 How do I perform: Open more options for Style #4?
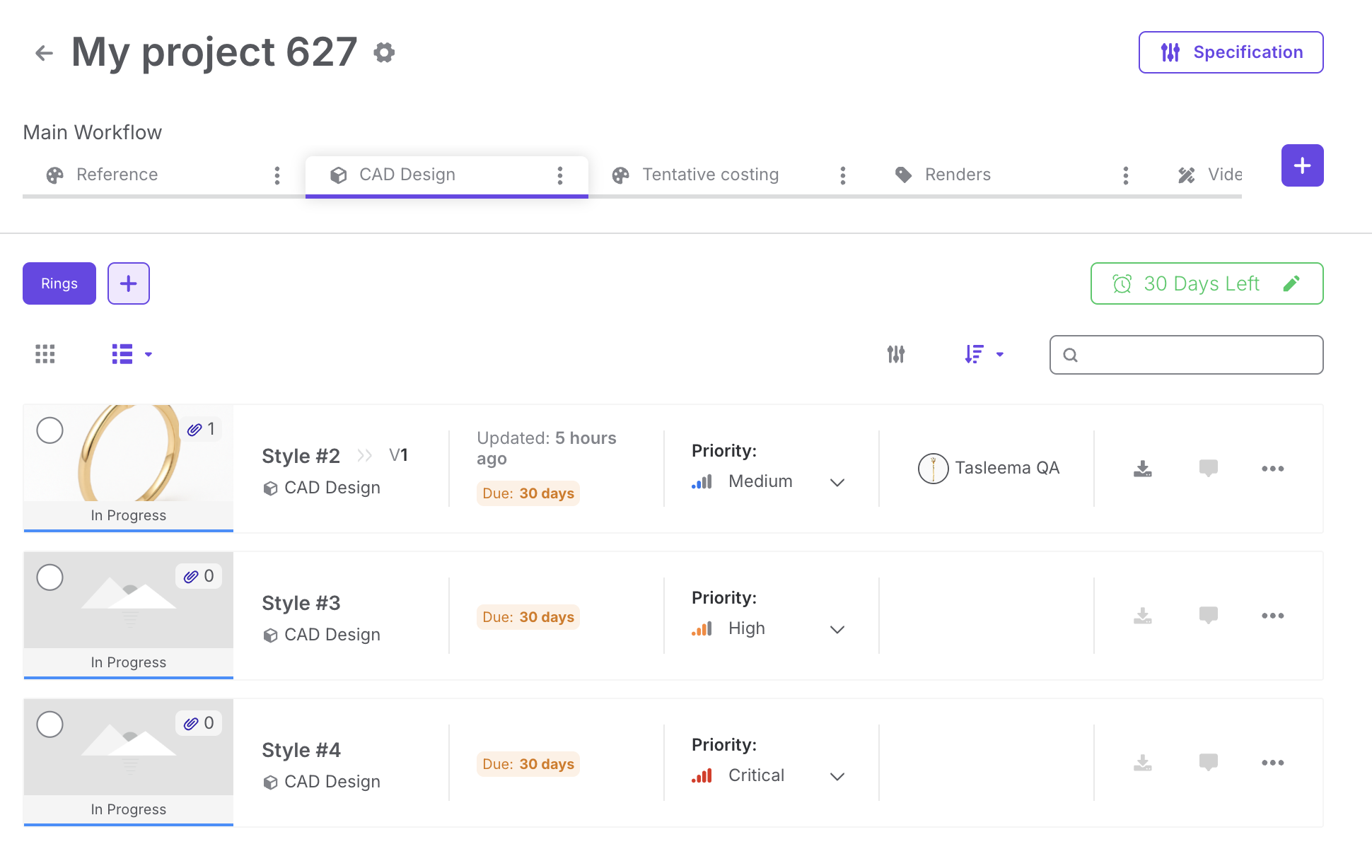[1272, 763]
